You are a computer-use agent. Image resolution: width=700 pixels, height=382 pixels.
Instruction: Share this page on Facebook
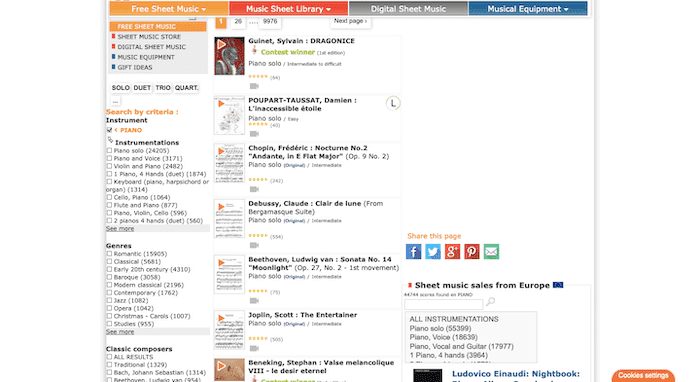[413, 252]
